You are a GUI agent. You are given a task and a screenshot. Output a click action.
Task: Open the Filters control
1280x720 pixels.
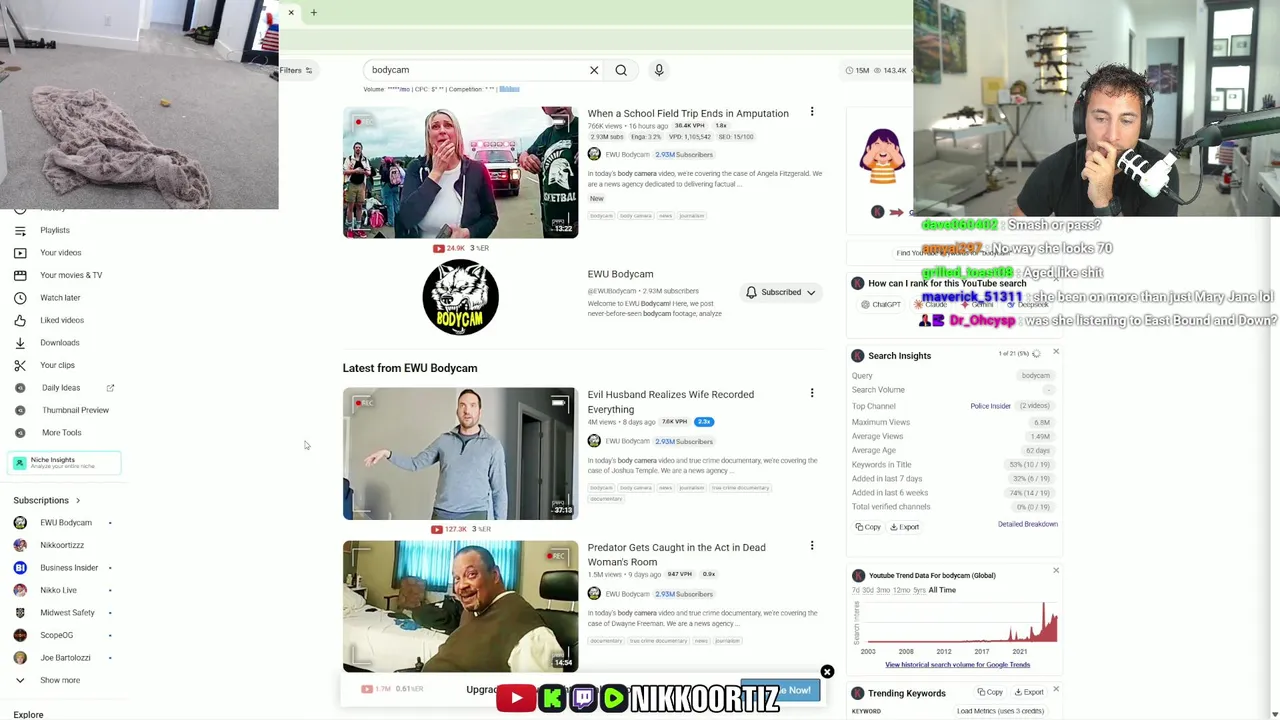tap(296, 70)
